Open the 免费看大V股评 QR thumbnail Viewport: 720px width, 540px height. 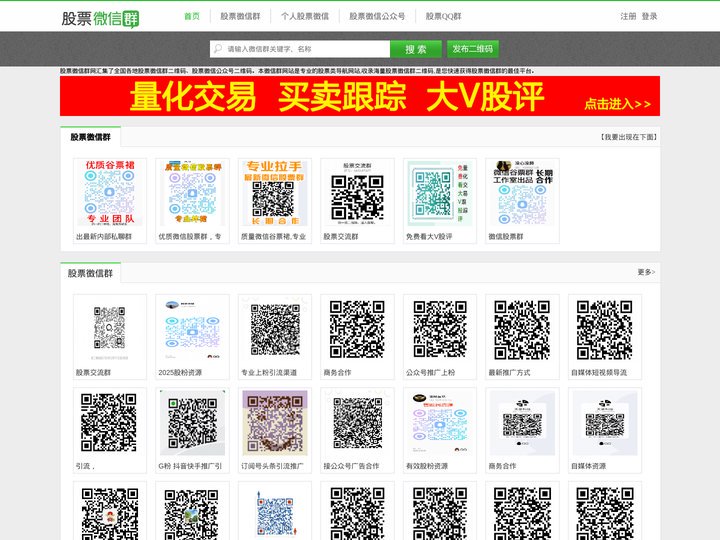click(439, 193)
